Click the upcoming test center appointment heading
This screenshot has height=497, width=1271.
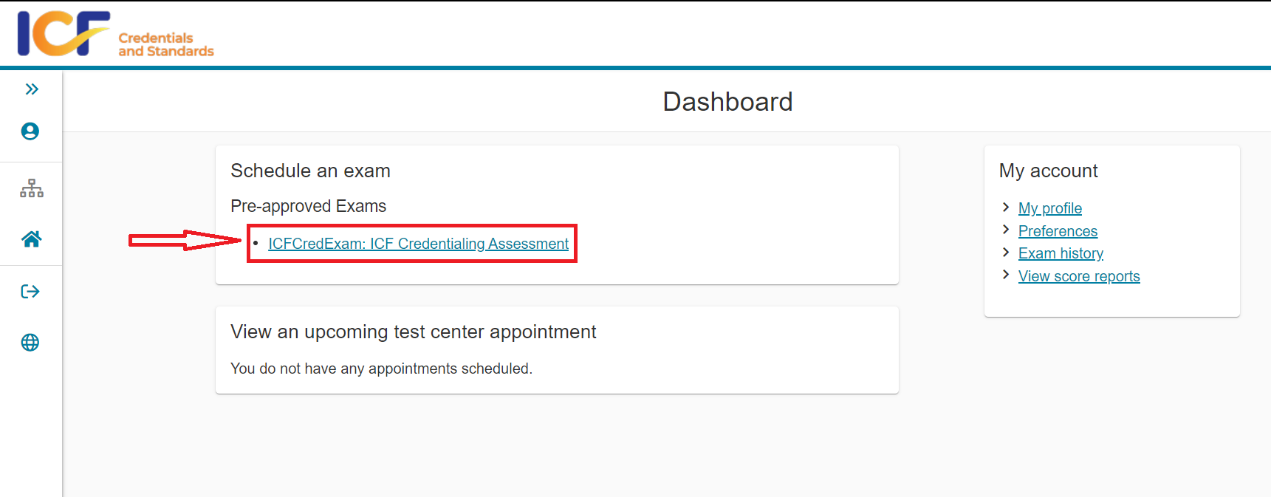[413, 332]
